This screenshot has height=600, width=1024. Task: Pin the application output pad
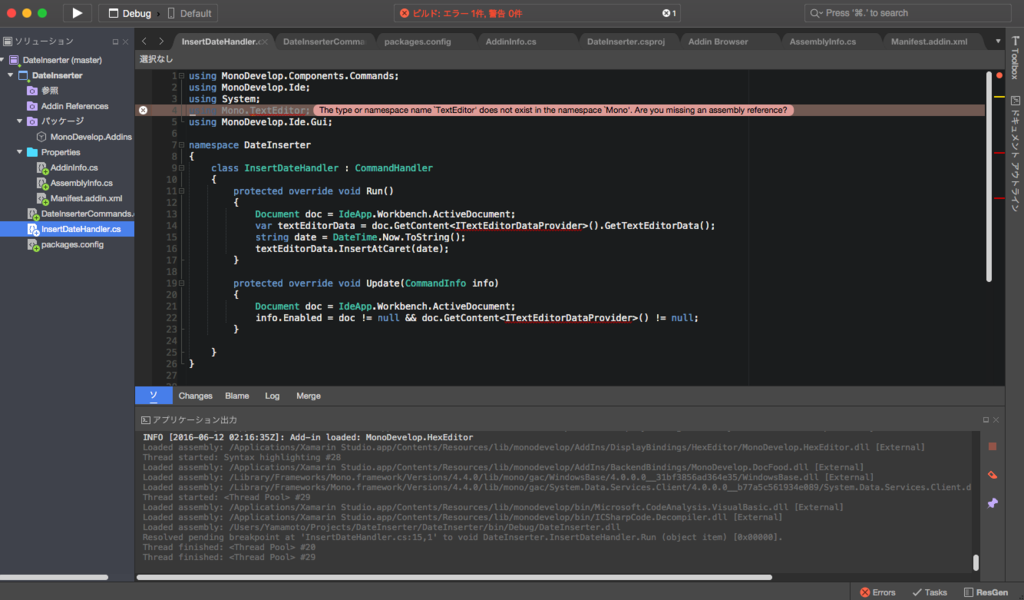(x=992, y=503)
